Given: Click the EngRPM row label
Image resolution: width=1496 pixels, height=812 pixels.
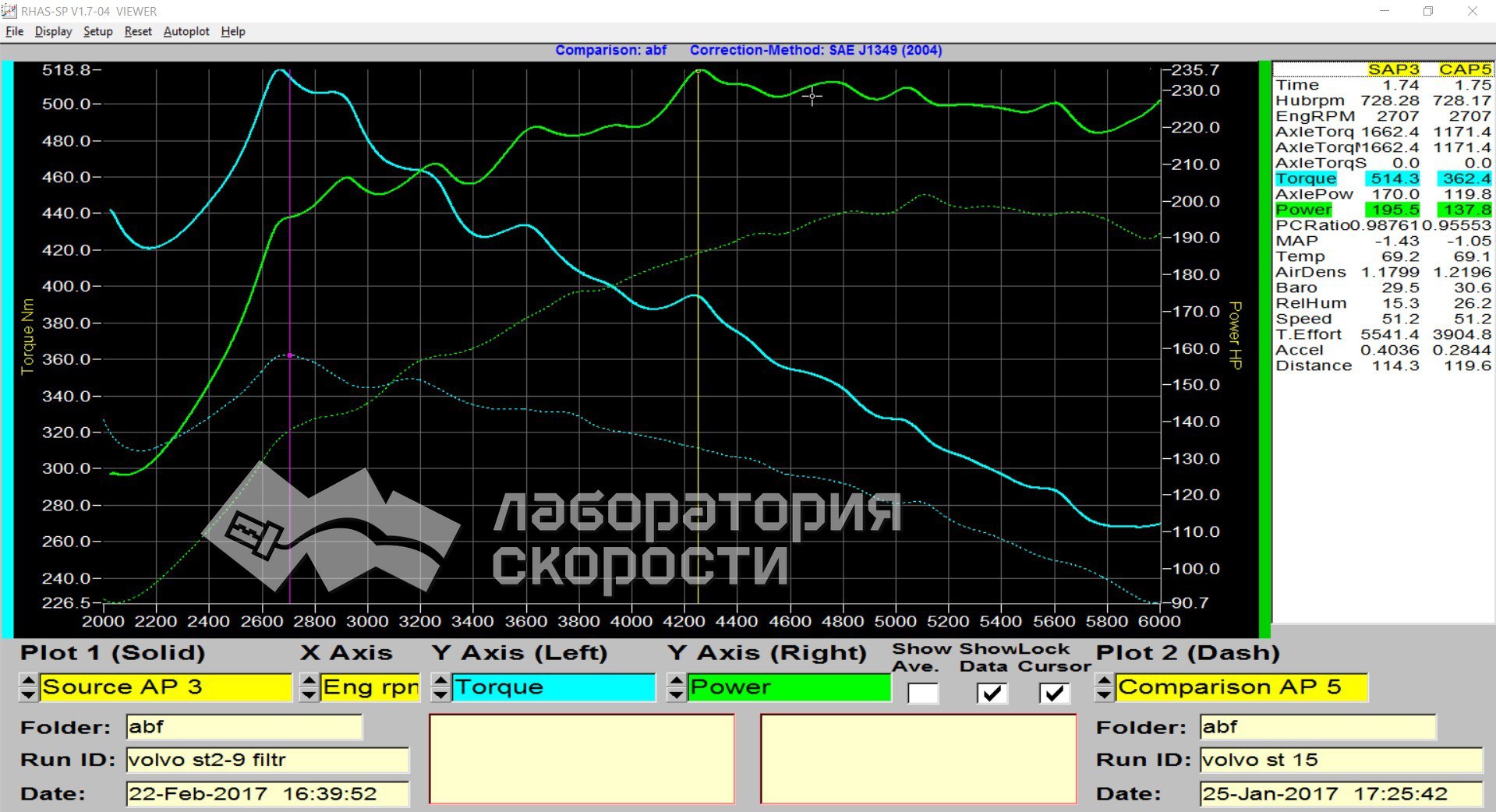Looking at the screenshot, I should tap(1315, 116).
